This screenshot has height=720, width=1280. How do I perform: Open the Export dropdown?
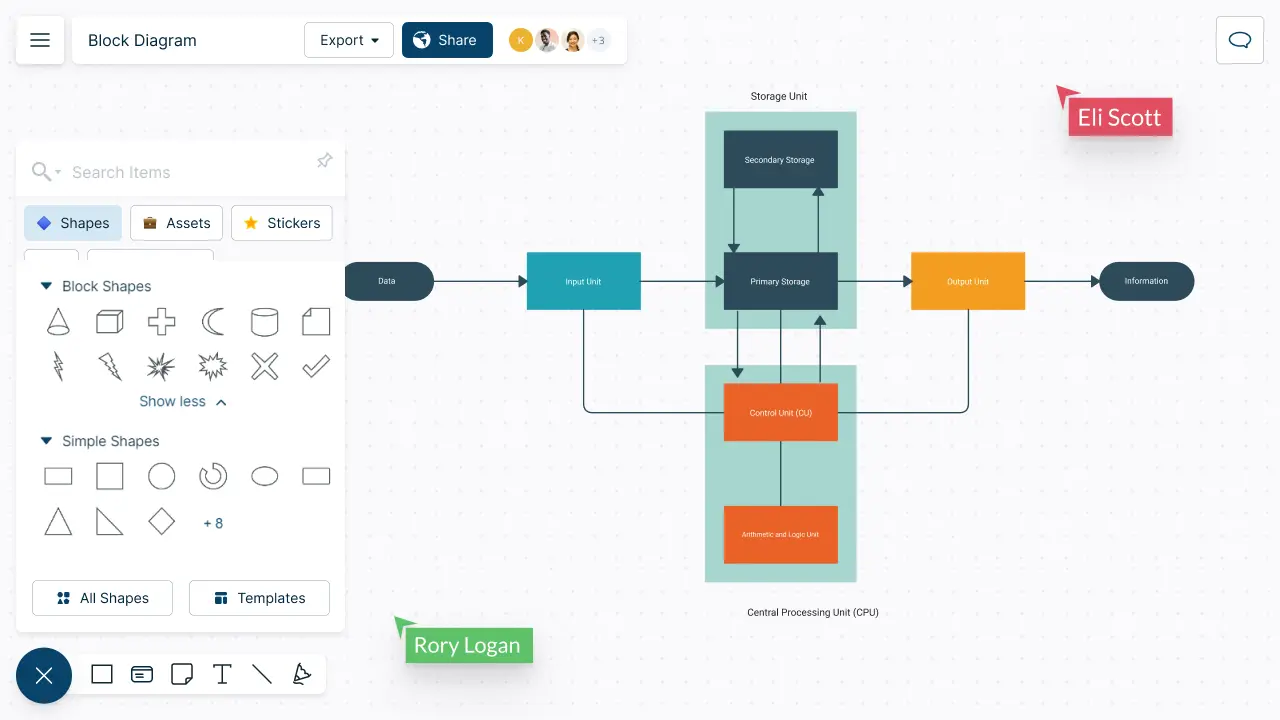pos(348,40)
